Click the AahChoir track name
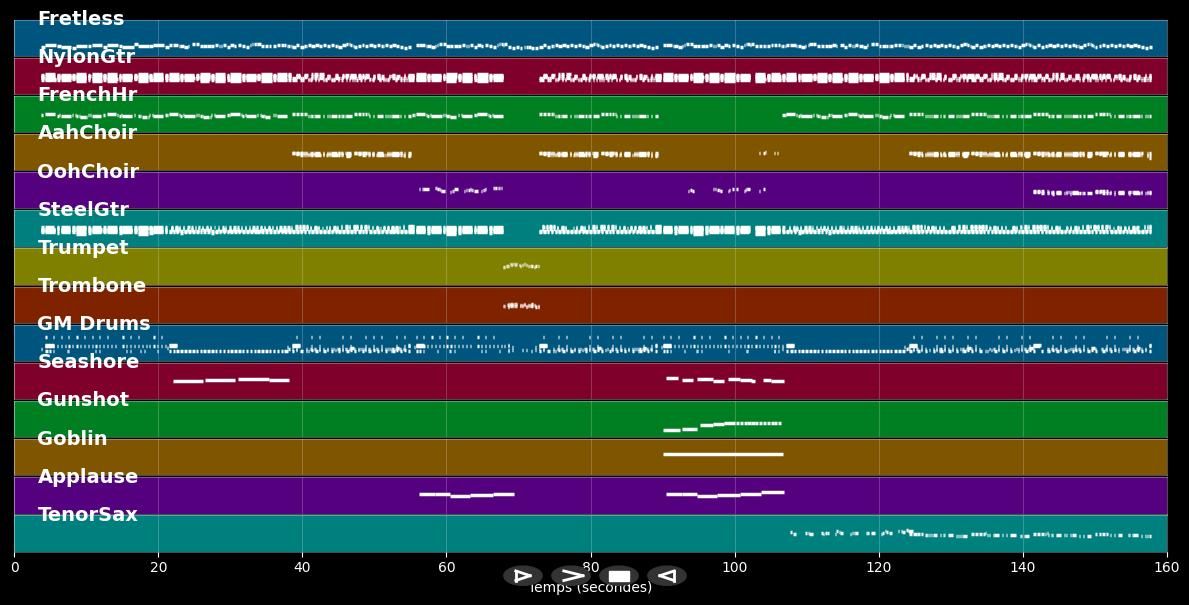1189x605 pixels. (x=88, y=132)
